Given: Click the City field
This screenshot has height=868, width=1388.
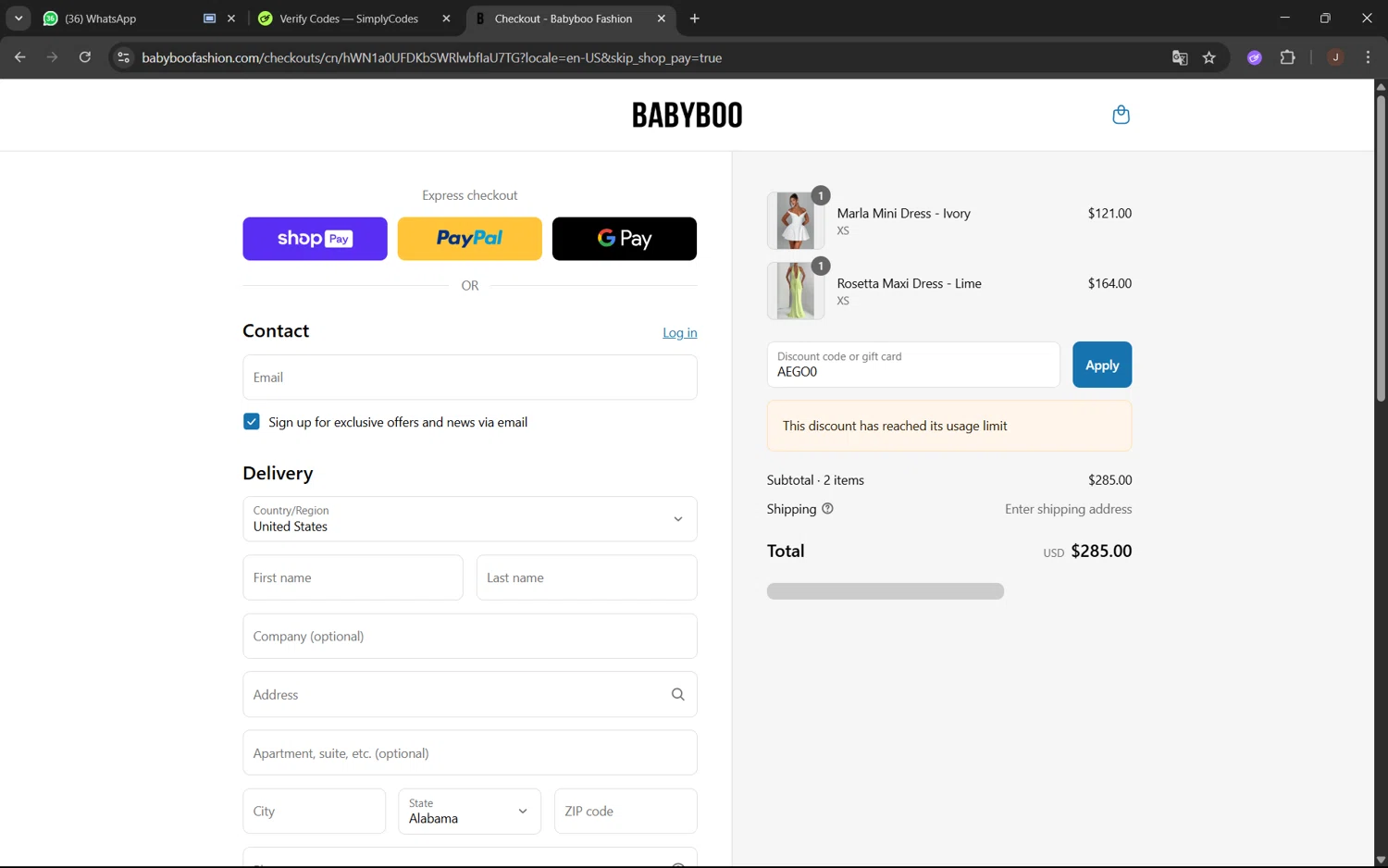Looking at the screenshot, I should (314, 812).
